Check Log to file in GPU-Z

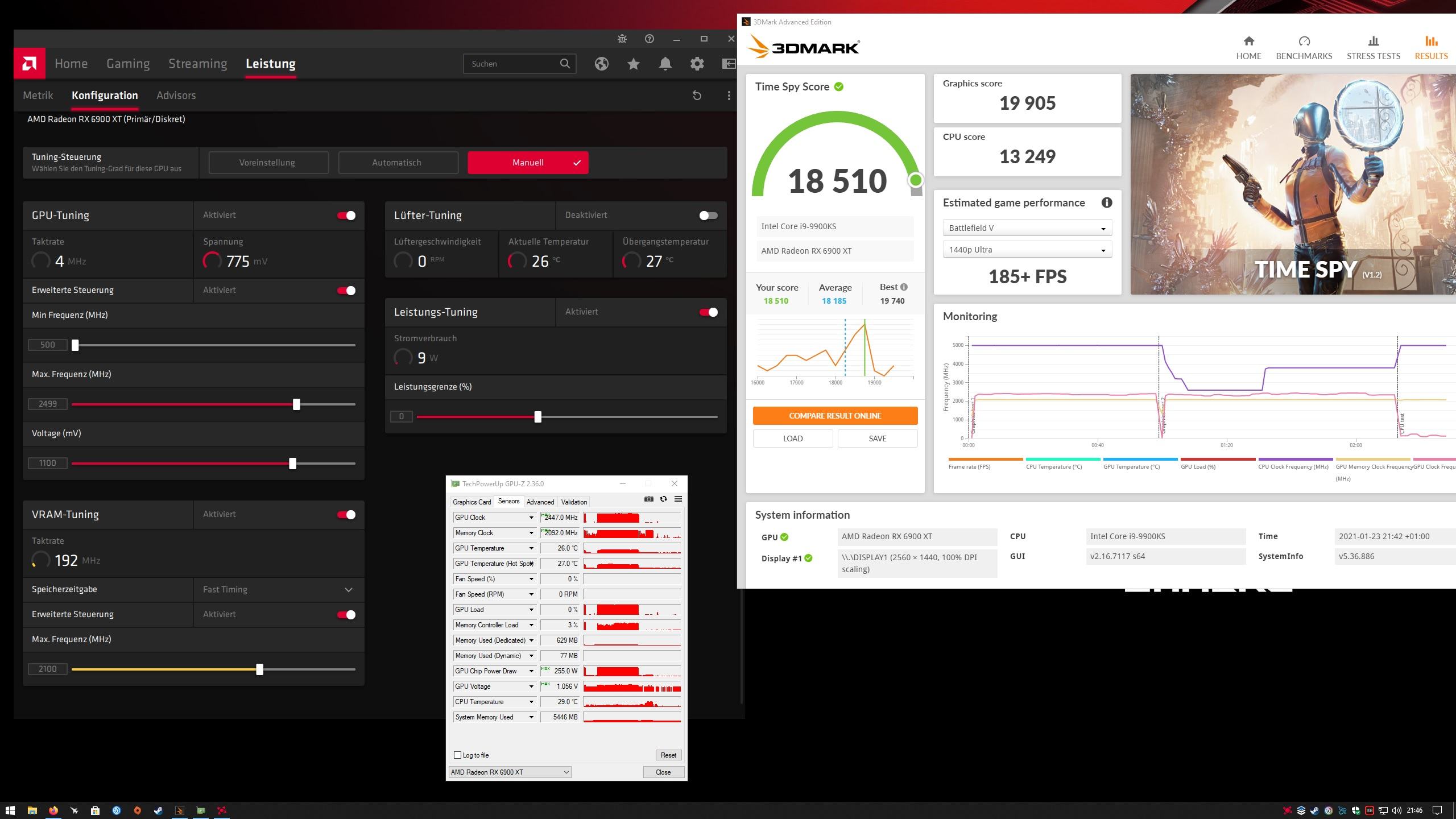[457, 755]
